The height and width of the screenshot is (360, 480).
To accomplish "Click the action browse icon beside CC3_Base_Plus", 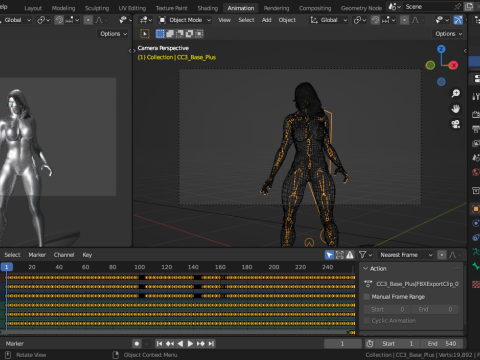I will (368, 284).
